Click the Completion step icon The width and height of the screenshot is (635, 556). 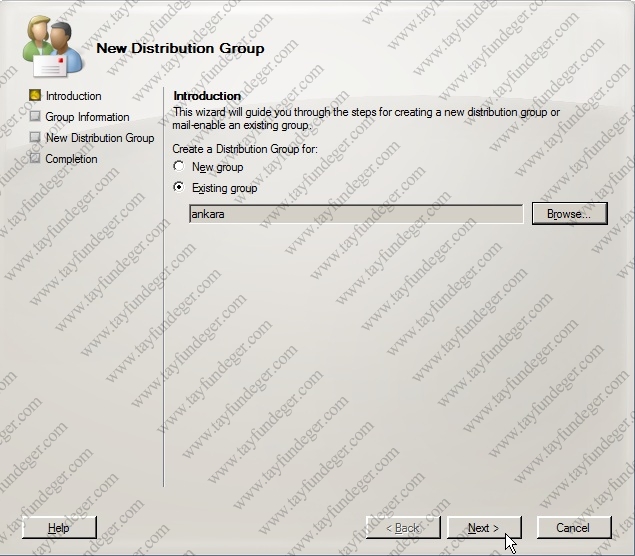click(35, 158)
